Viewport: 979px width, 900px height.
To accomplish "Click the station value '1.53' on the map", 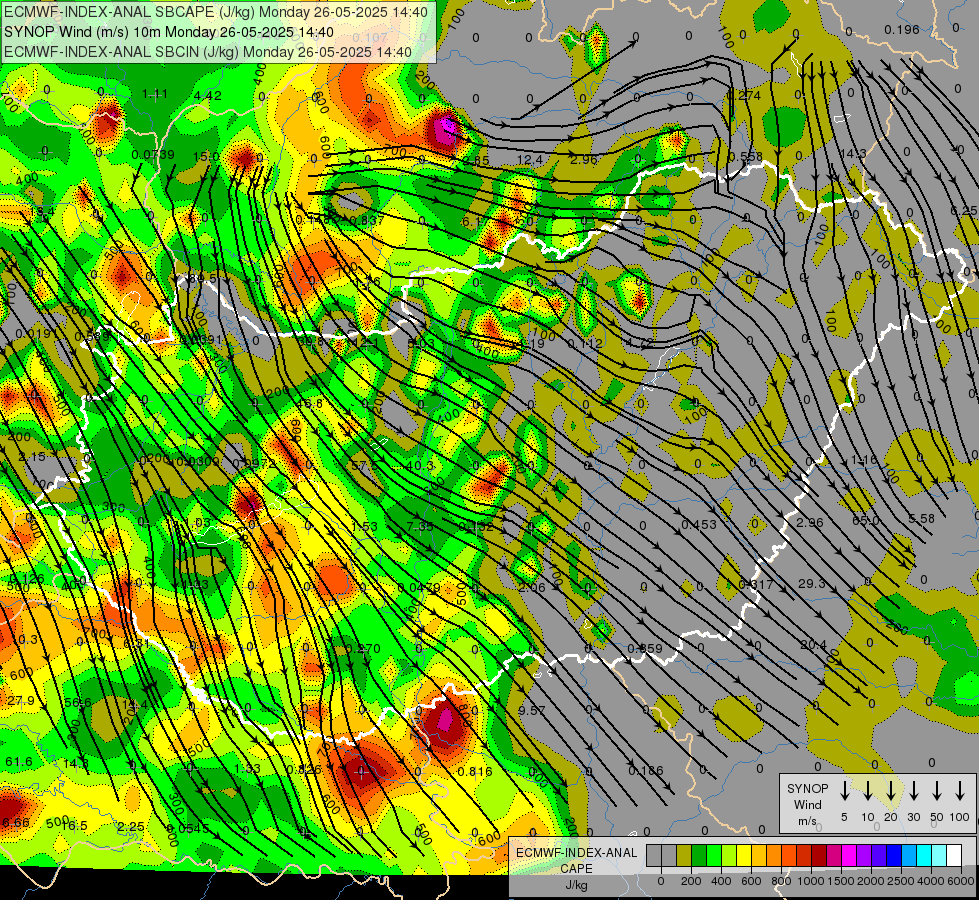I will point(364,527).
